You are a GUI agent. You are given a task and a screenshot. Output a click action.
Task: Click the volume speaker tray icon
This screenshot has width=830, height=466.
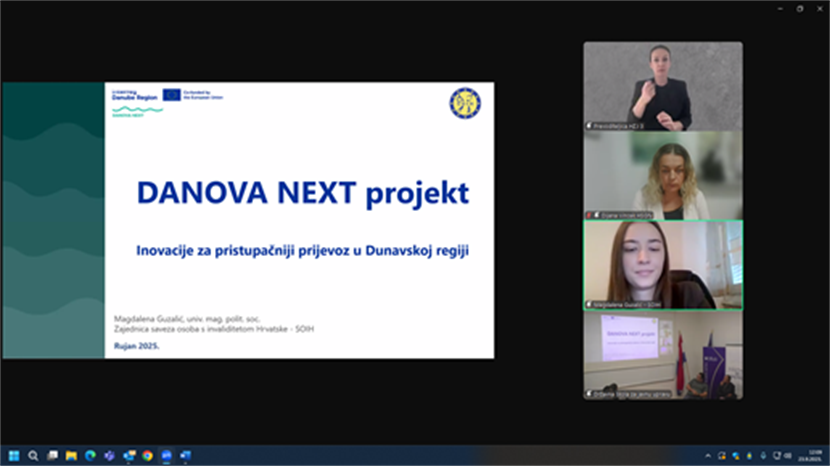[788, 456]
